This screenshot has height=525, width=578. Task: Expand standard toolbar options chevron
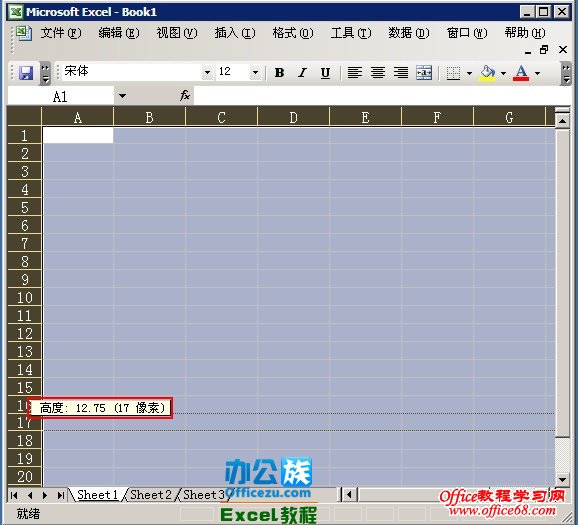(45, 73)
